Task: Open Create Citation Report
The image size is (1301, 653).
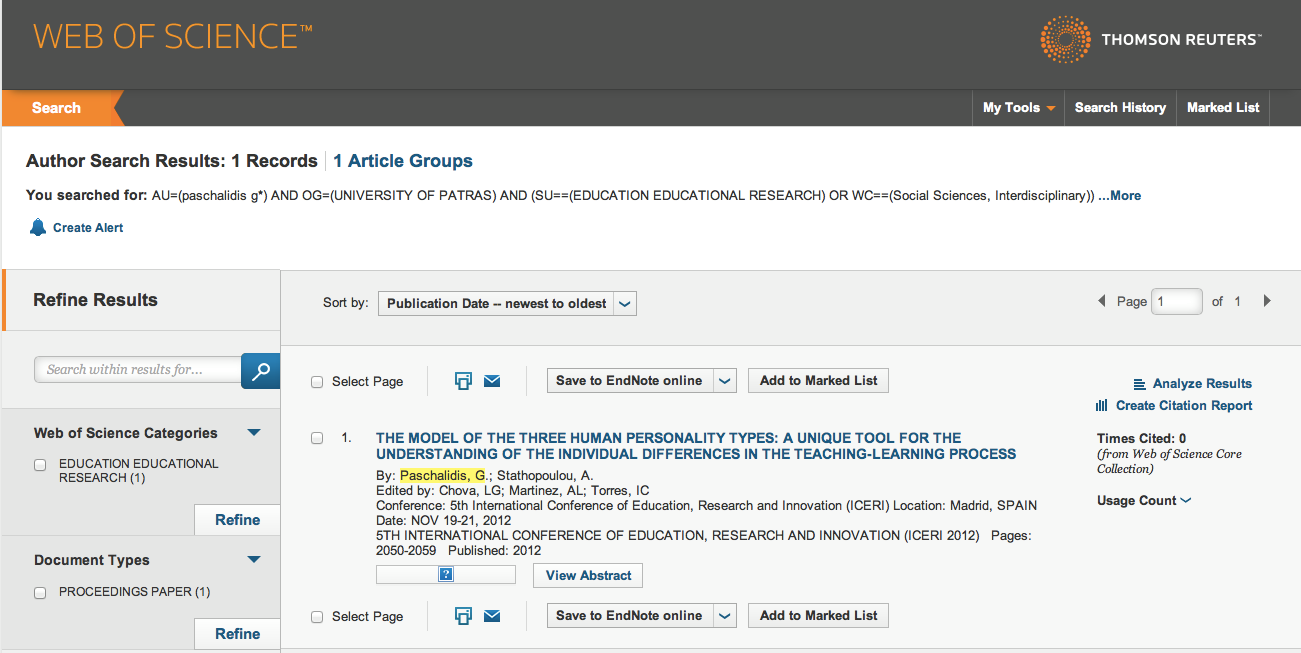Action: pos(1174,406)
